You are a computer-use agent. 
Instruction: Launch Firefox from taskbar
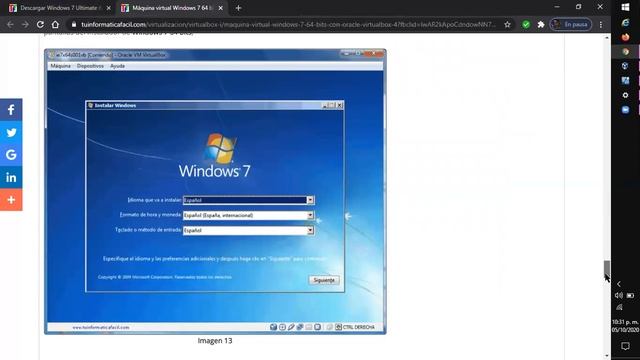(x=625, y=37)
